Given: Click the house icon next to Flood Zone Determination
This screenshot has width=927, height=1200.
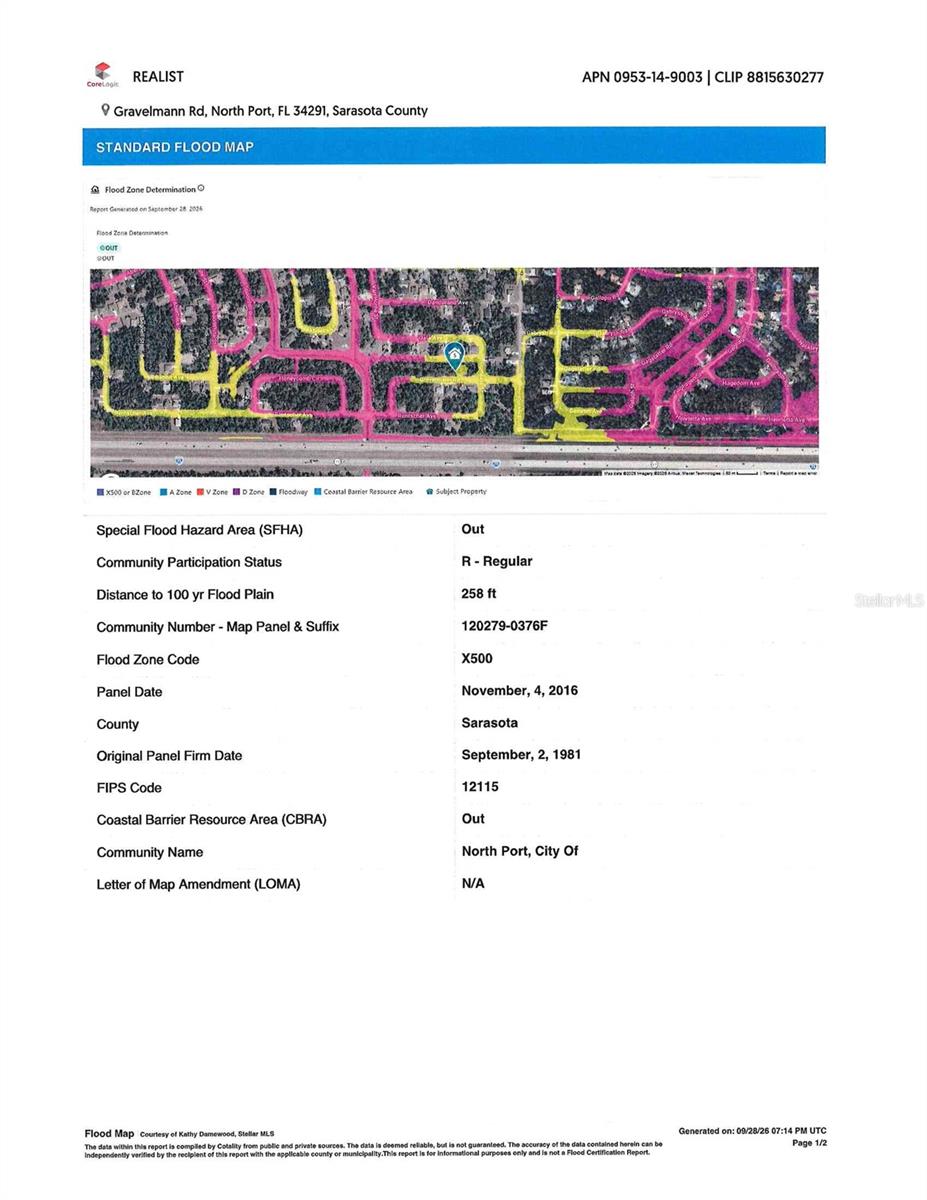Looking at the screenshot, I should point(95,189).
